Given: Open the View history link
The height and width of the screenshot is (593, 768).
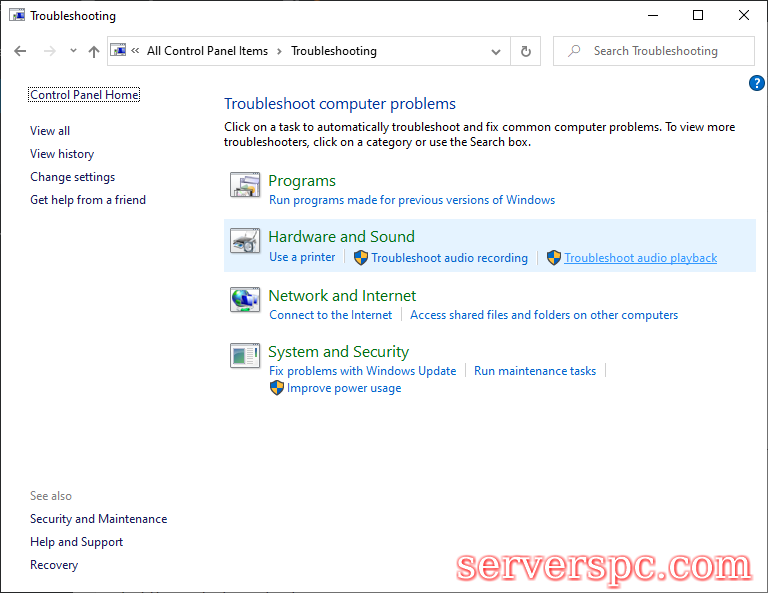Looking at the screenshot, I should [62, 154].
